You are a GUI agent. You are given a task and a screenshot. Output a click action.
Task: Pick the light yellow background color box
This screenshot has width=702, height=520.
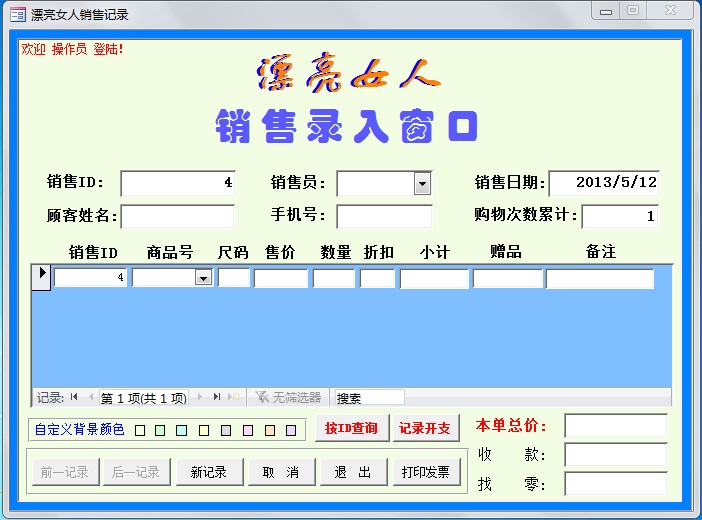point(204,430)
